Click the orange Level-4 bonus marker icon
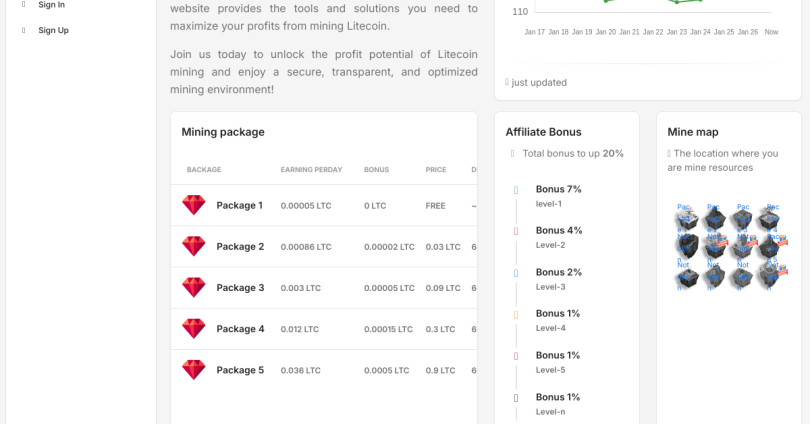Screen dimensions: 810x424 click(516, 315)
